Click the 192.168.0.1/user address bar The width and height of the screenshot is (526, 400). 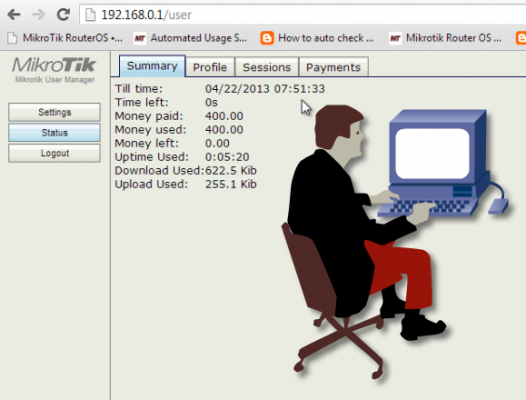(x=303, y=15)
